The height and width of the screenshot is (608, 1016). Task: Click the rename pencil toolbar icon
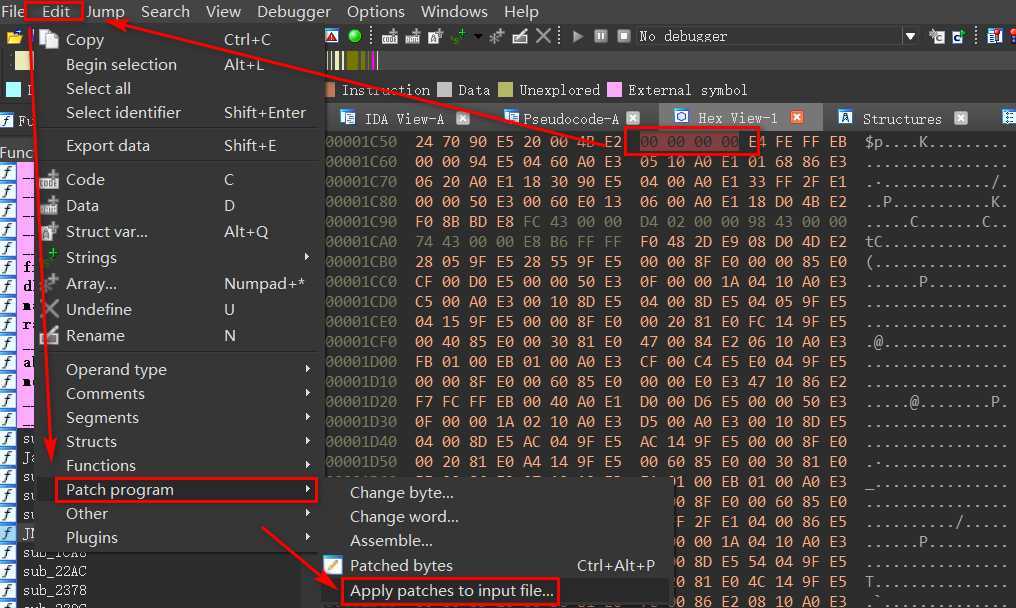point(520,36)
